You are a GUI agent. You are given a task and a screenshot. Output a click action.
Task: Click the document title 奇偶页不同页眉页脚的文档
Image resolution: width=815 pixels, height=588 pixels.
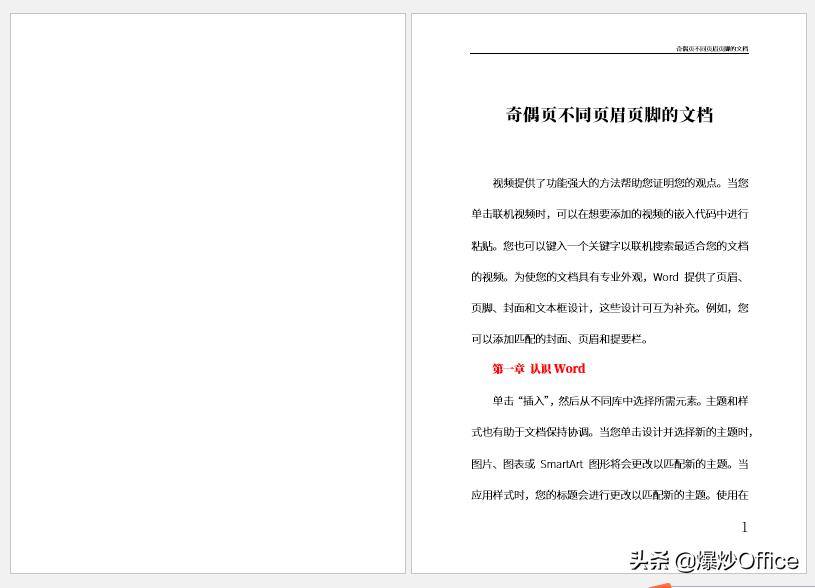click(609, 114)
